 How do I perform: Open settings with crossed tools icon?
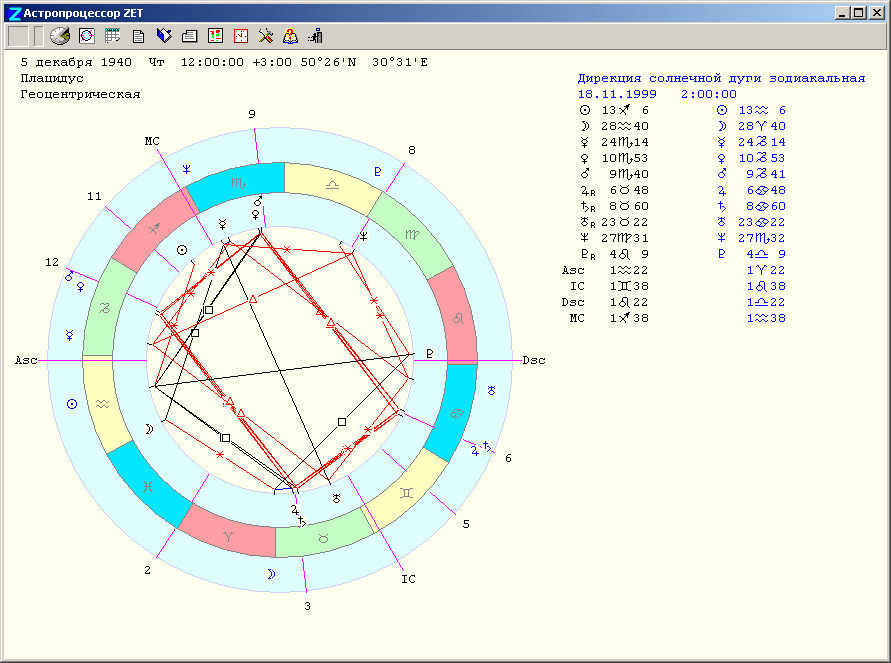266,36
